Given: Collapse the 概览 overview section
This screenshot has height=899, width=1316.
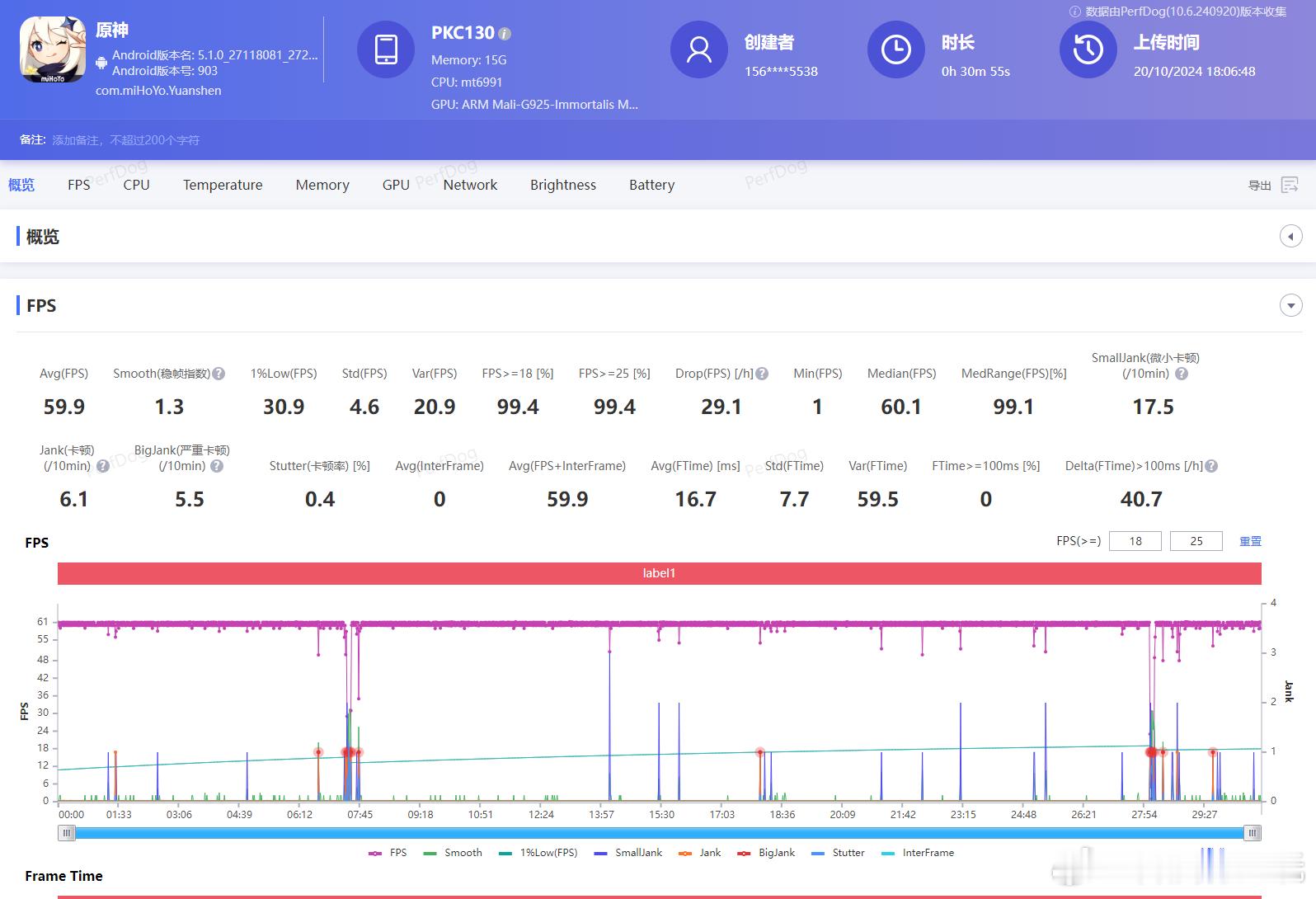Looking at the screenshot, I should click(1290, 237).
